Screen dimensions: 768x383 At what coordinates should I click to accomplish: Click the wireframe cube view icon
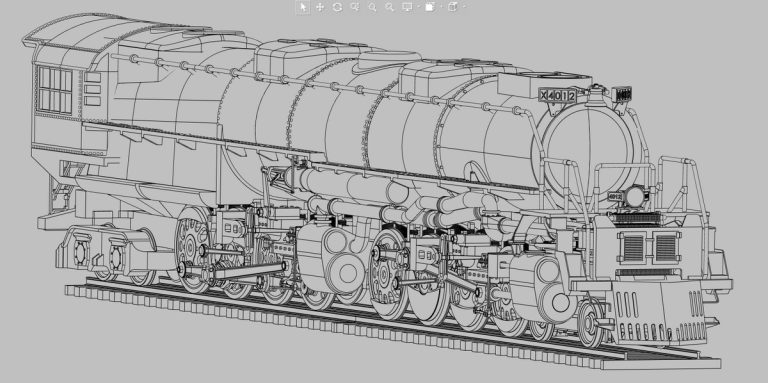[x=453, y=7]
